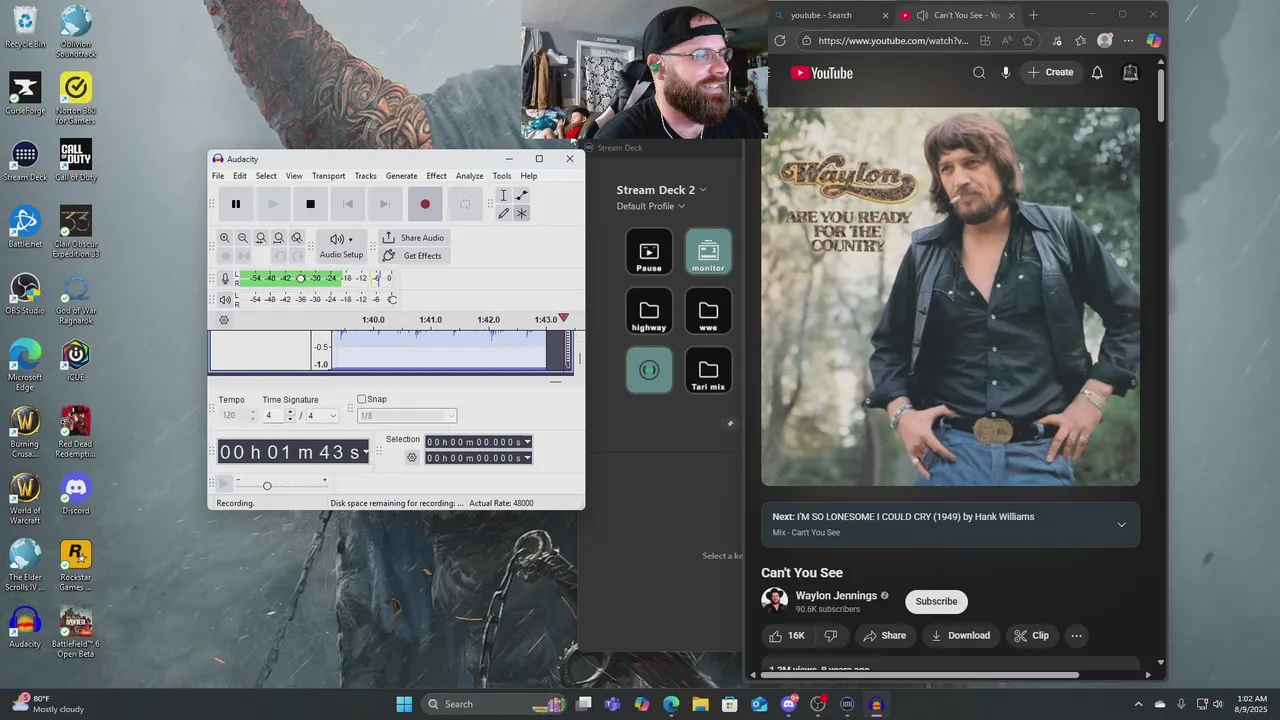Open the Effect menu
This screenshot has width=1280, height=720.
point(437,176)
